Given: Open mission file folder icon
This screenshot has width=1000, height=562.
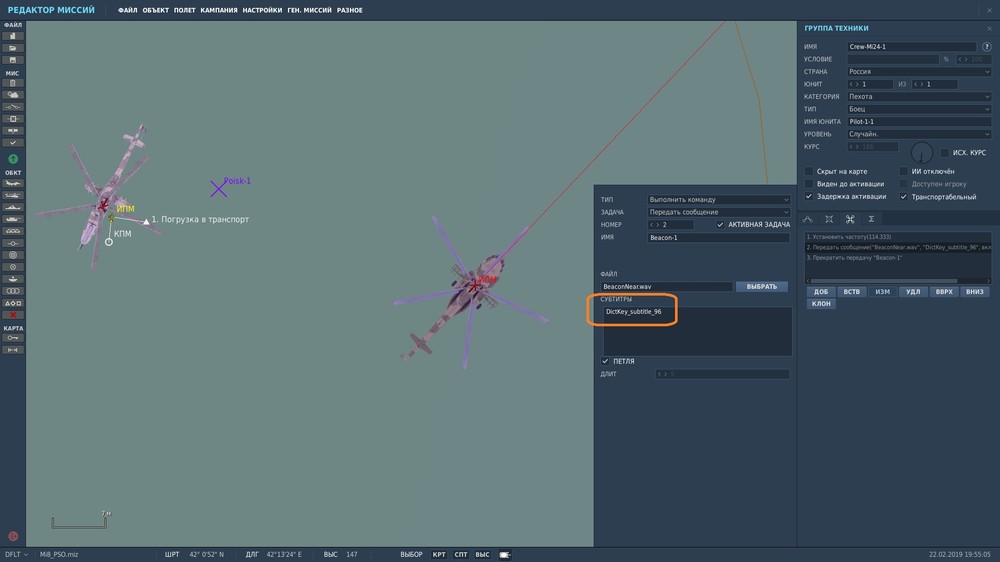Looking at the screenshot, I should (x=13, y=48).
